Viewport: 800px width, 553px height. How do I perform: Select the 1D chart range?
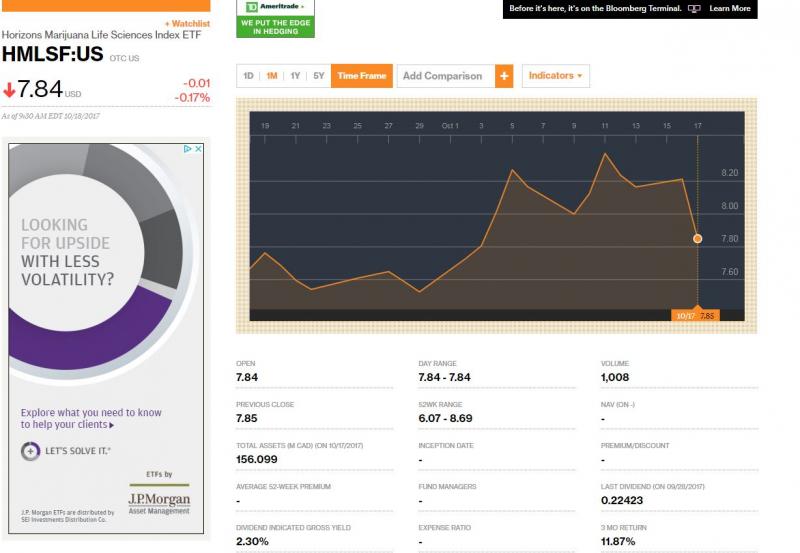[248, 76]
